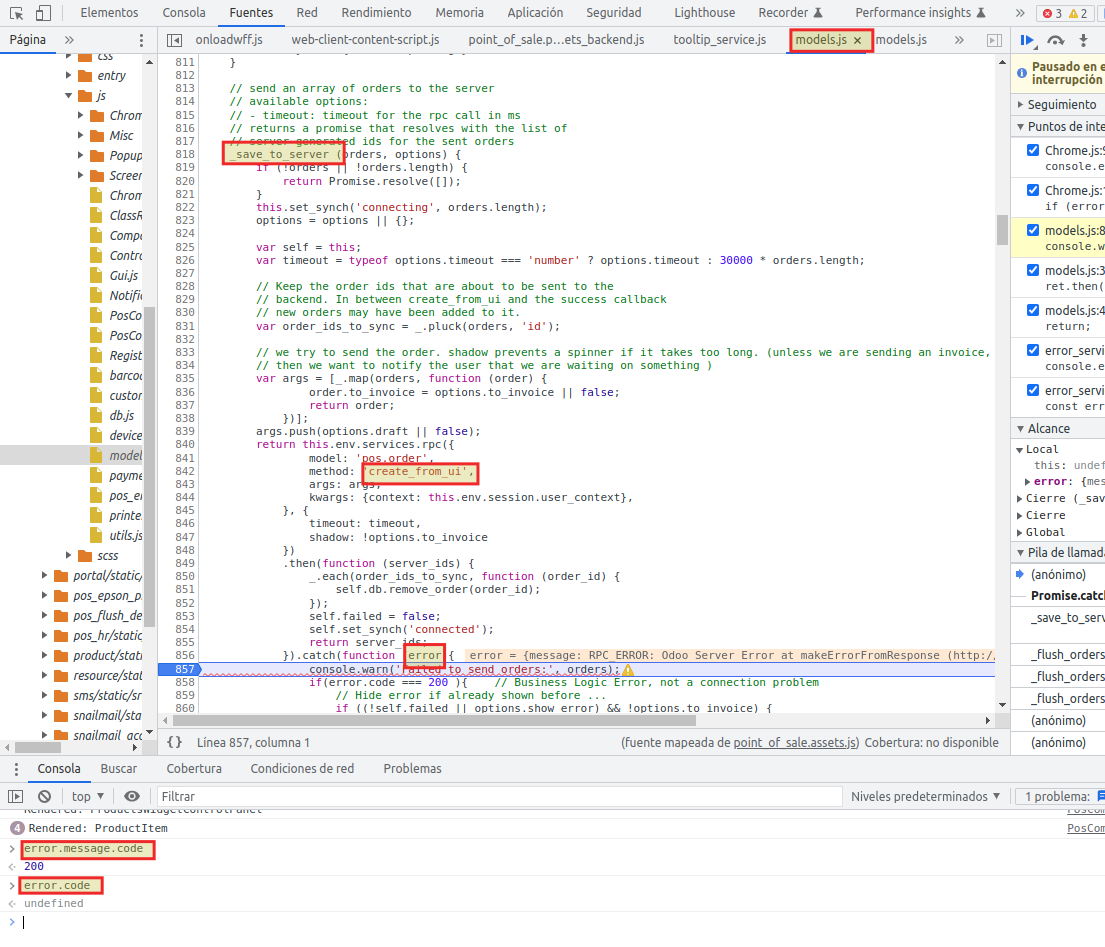Image resolution: width=1105 pixels, height=947 pixels.
Task: Collapse the js folder in the file tree
Action: [68, 95]
